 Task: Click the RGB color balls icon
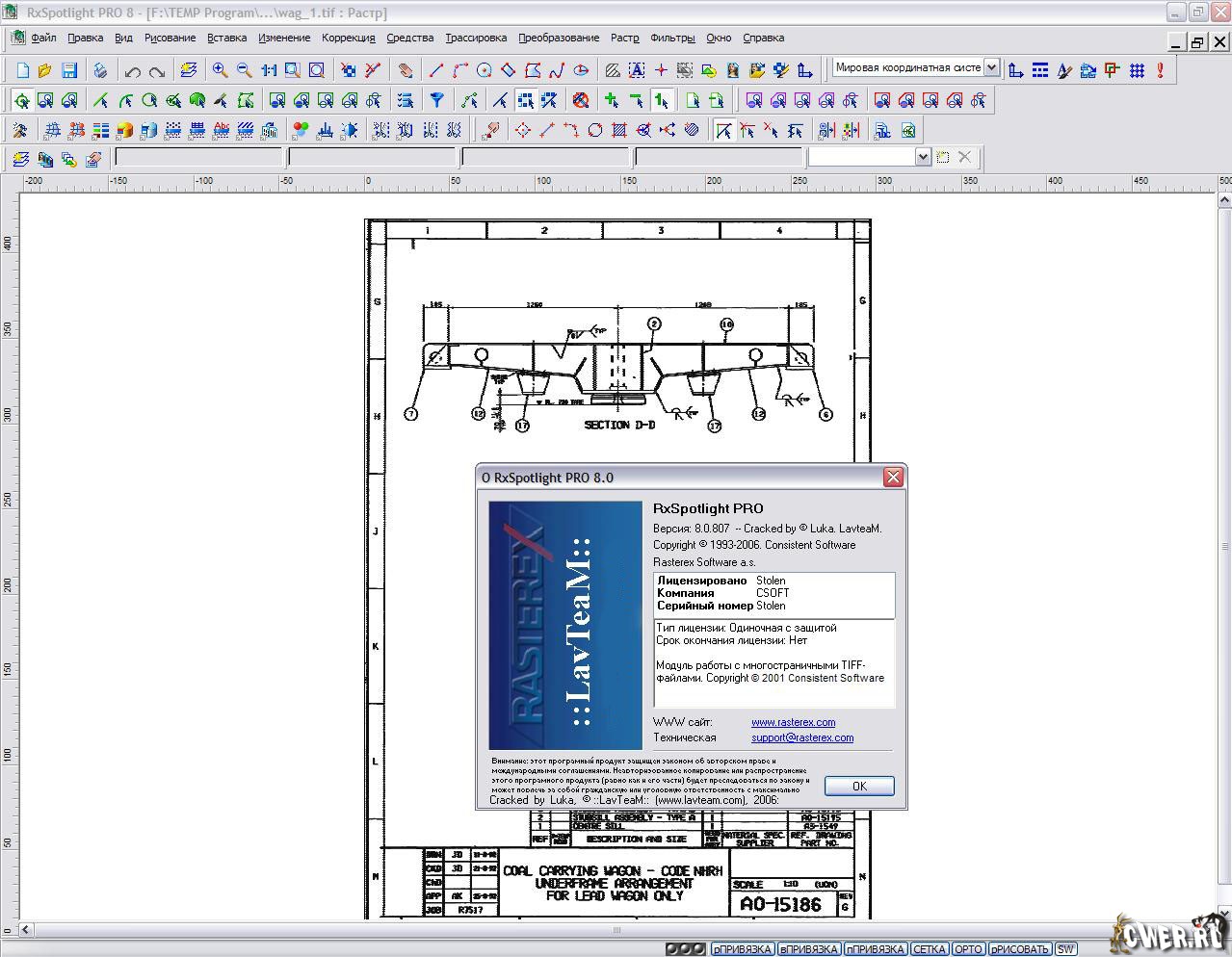pos(301,130)
